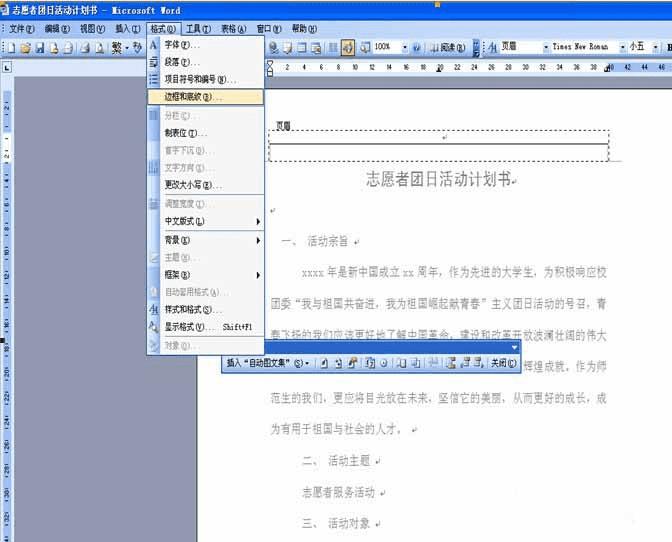This screenshot has width=672, height=542.
Task: Open the 编辑 menu
Action: pos(57,29)
